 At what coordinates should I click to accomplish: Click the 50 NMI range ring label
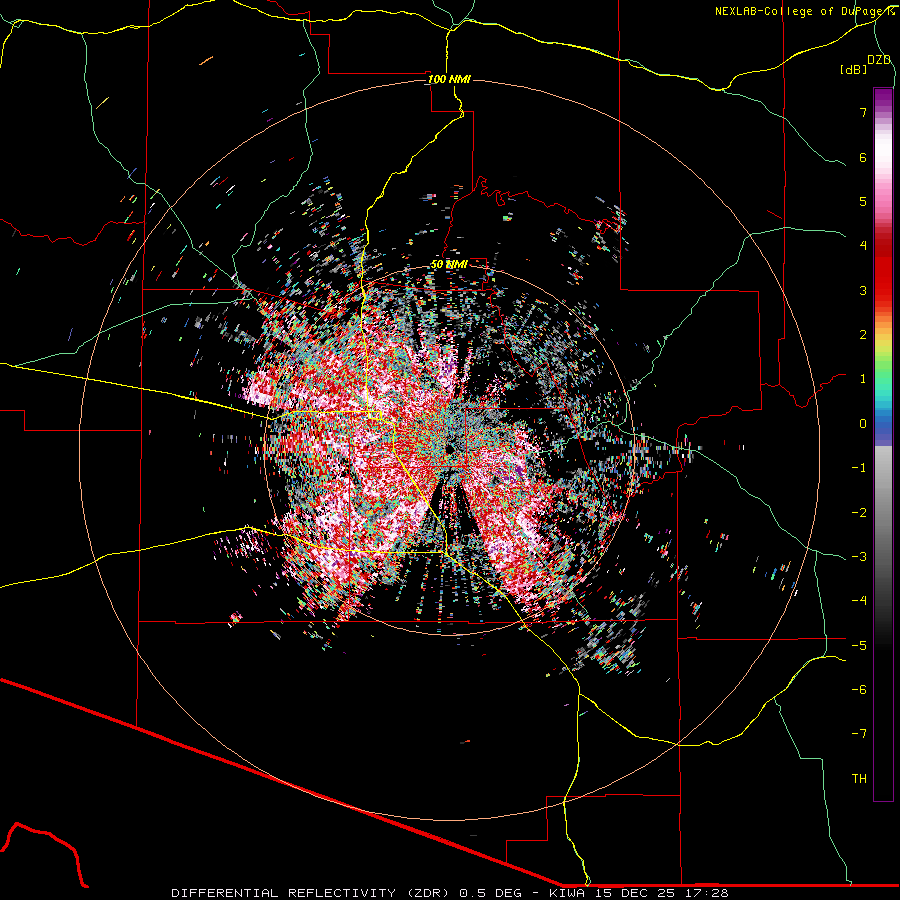point(449,265)
